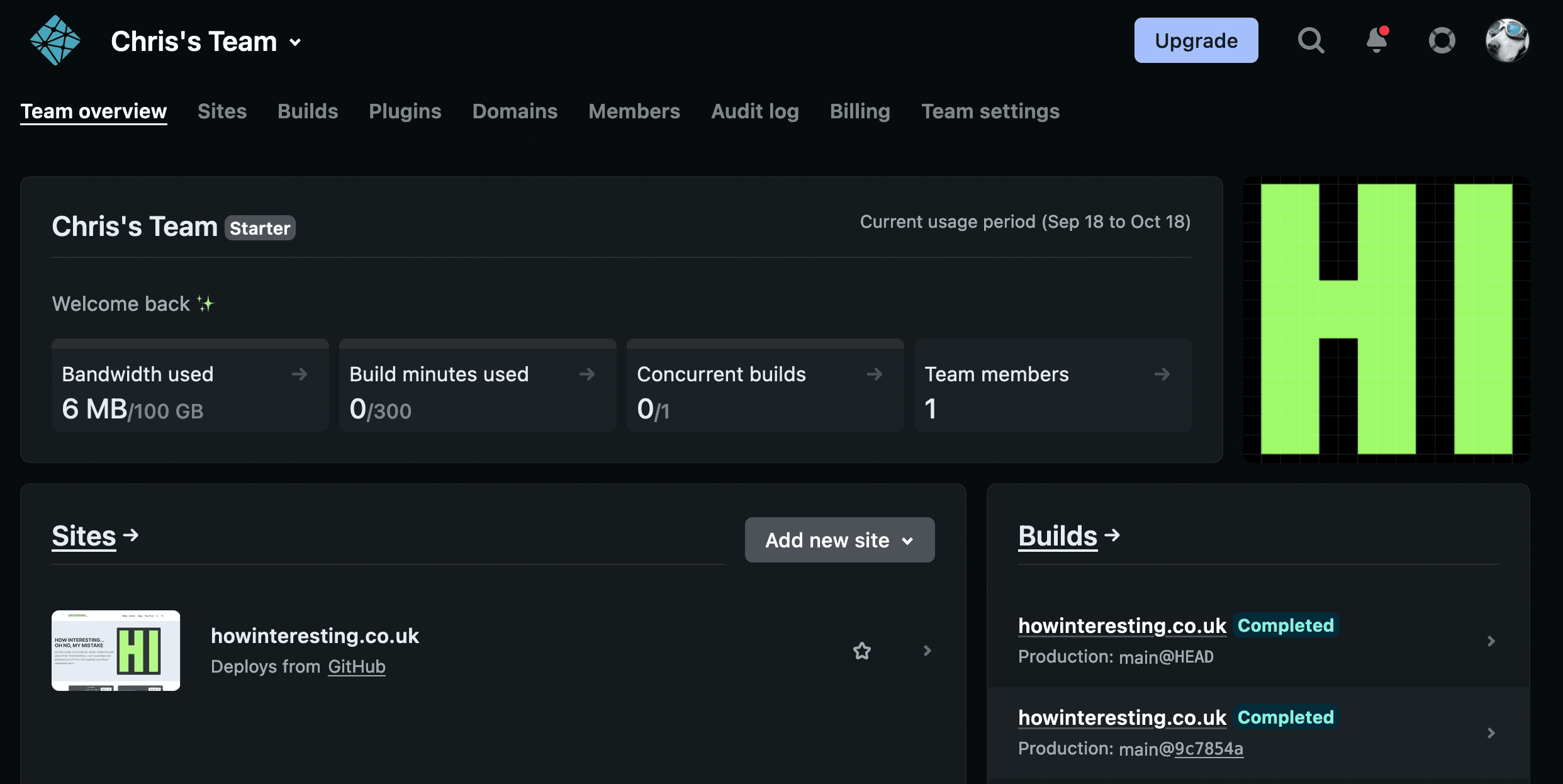The width and height of the screenshot is (1563, 784).
Task: Open the Add new site dropdown
Action: (x=839, y=540)
